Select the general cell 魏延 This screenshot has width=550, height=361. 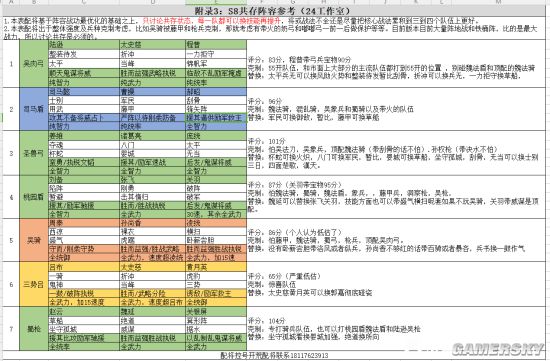(152, 311)
